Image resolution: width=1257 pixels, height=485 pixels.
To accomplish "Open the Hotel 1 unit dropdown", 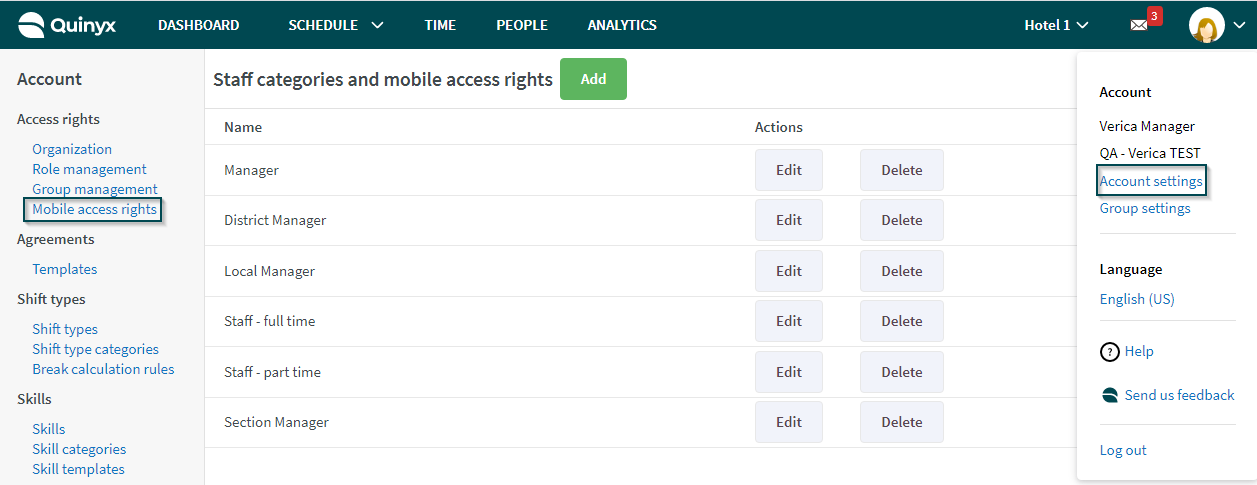I will point(1056,25).
